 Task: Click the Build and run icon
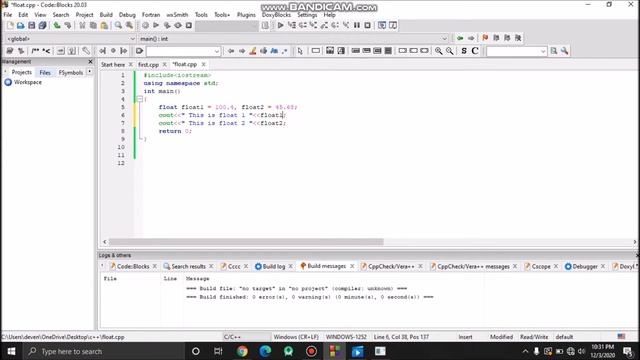click(167, 25)
